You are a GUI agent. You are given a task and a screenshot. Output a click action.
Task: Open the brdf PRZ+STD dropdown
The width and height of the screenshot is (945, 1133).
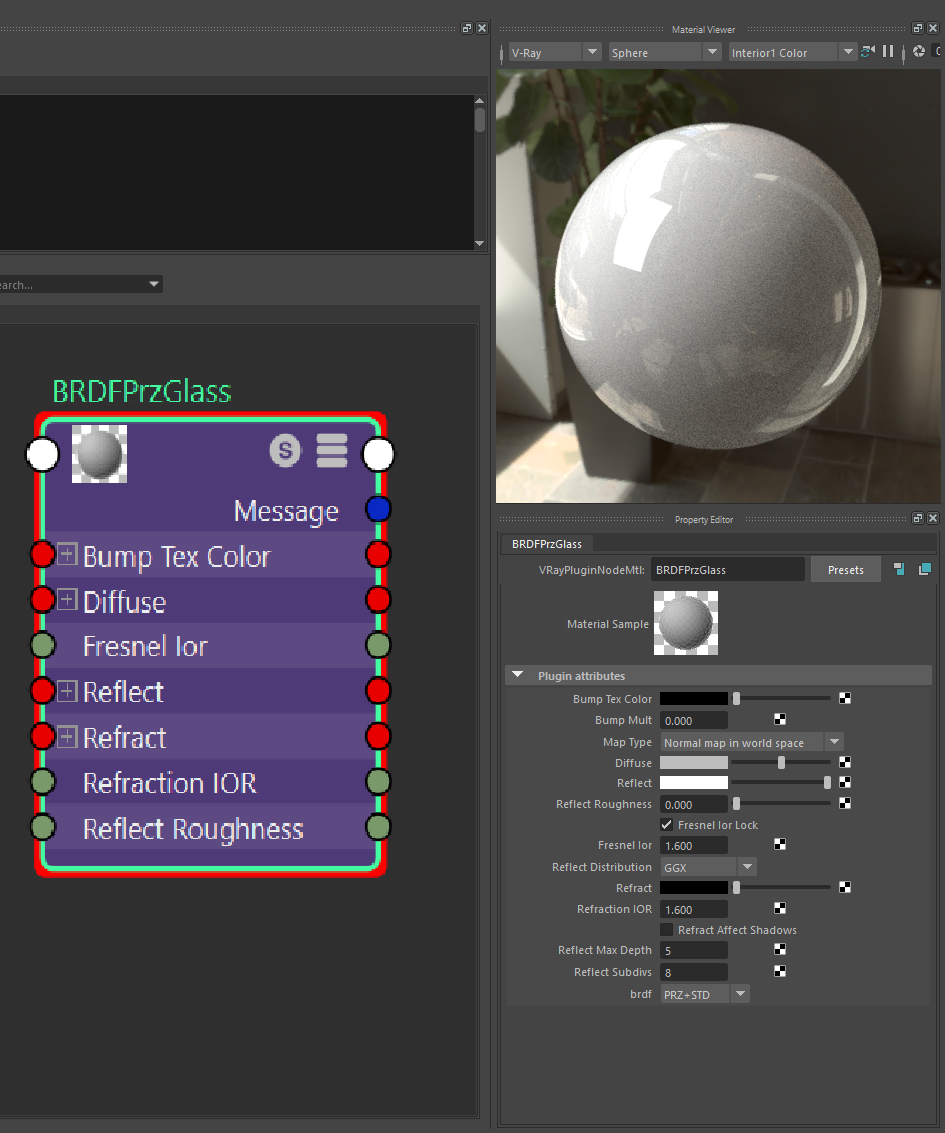pyautogui.click(x=704, y=994)
